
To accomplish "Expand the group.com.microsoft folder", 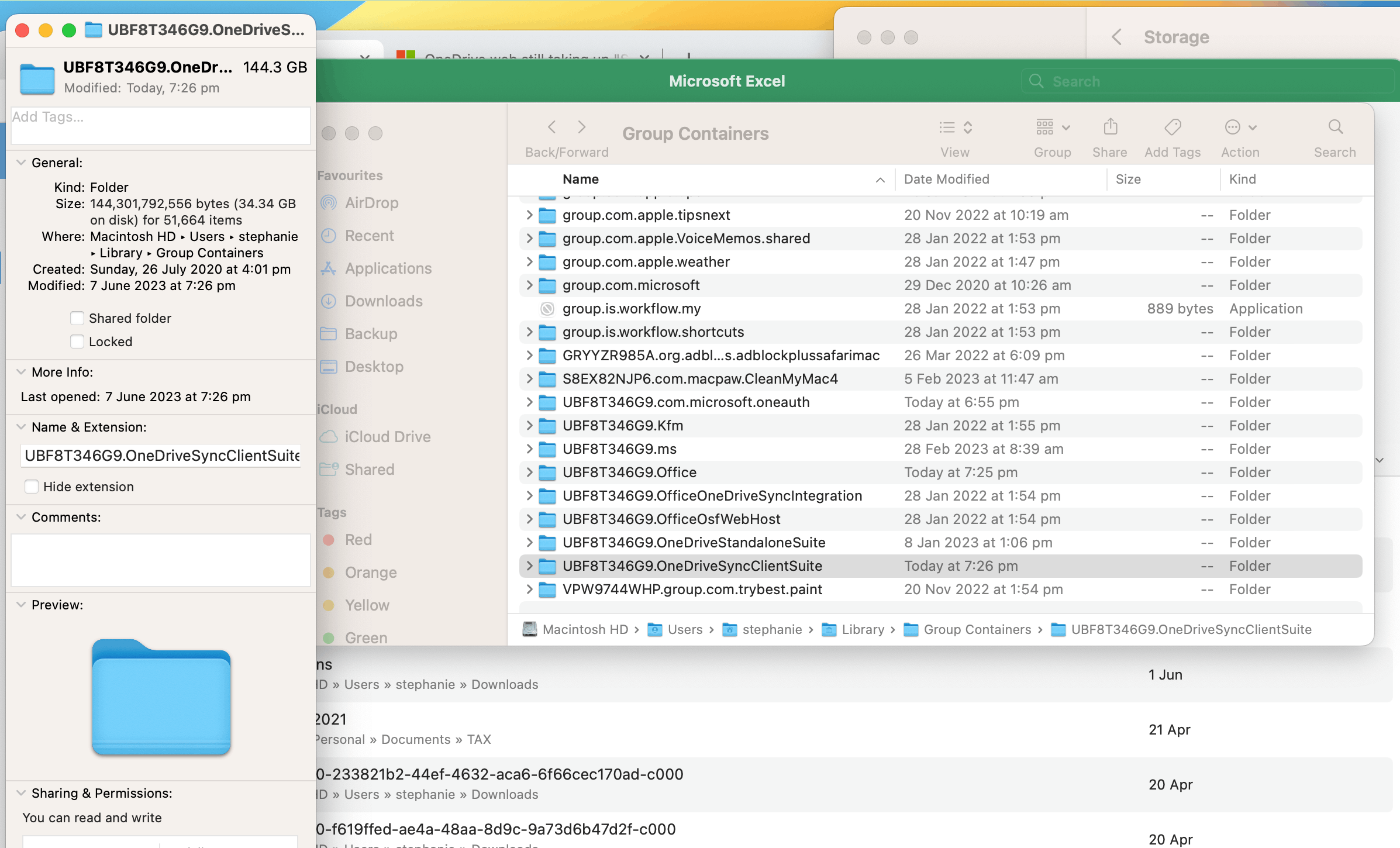I will click(x=529, y=285).
